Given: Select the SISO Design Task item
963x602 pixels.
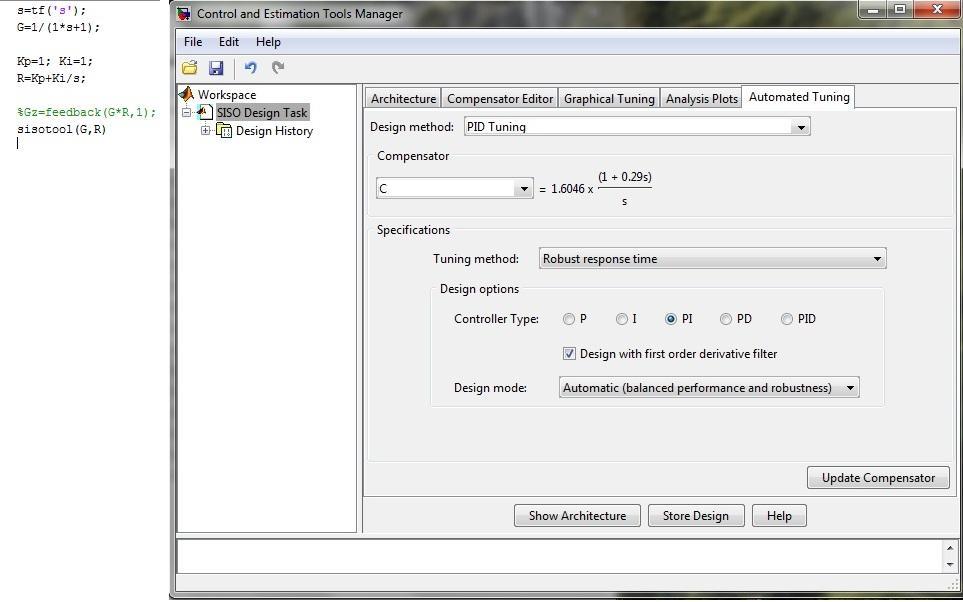Looking at the screenshot, I should [x=262, y=112].
